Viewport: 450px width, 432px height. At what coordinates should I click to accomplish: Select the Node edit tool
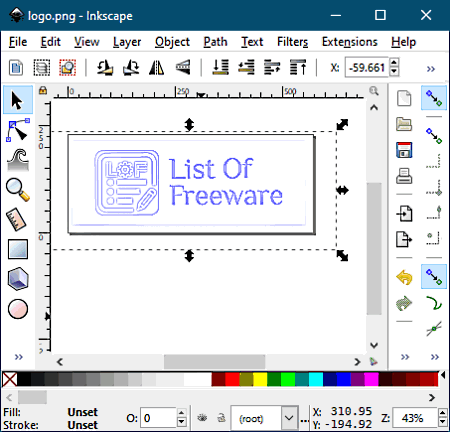tap(18, 130)
